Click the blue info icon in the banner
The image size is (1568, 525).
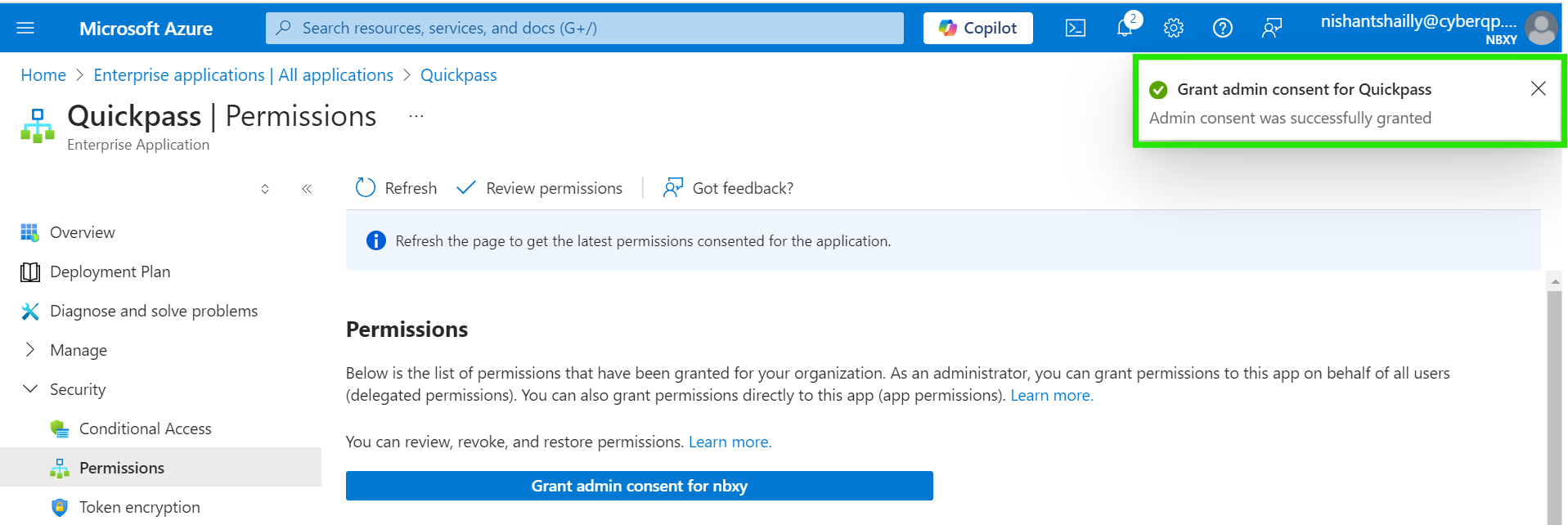(x=376, y=240)
